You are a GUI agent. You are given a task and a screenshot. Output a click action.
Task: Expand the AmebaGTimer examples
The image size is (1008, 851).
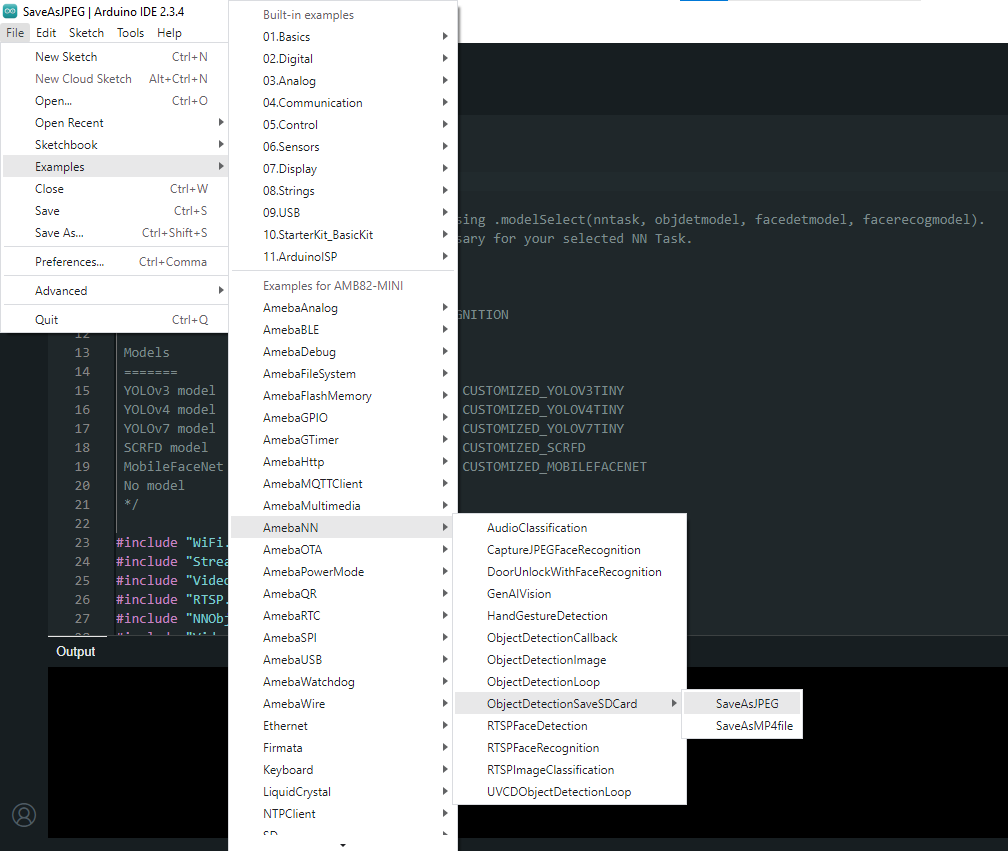pos(343,440)
